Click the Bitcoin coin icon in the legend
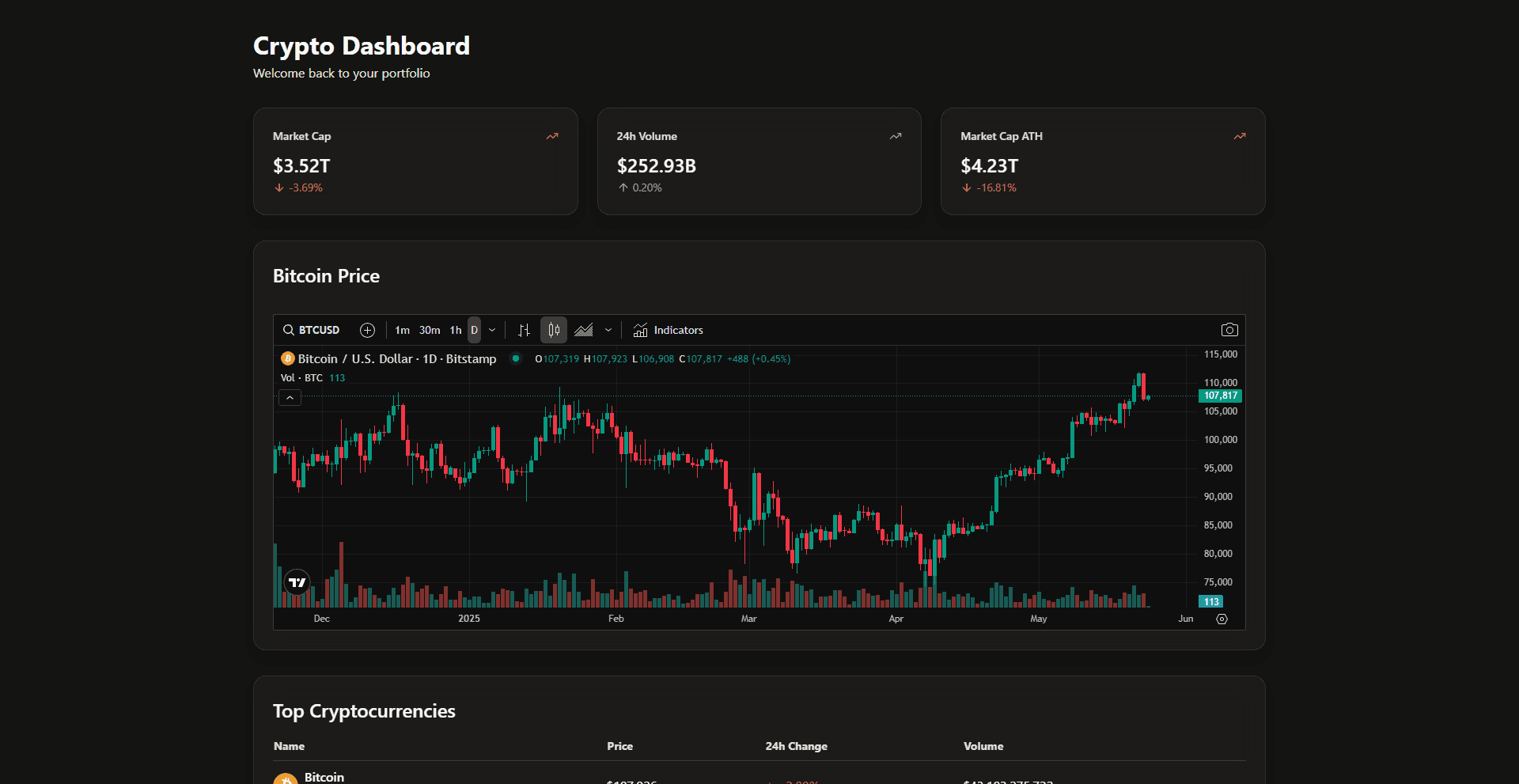 [287, 358]
